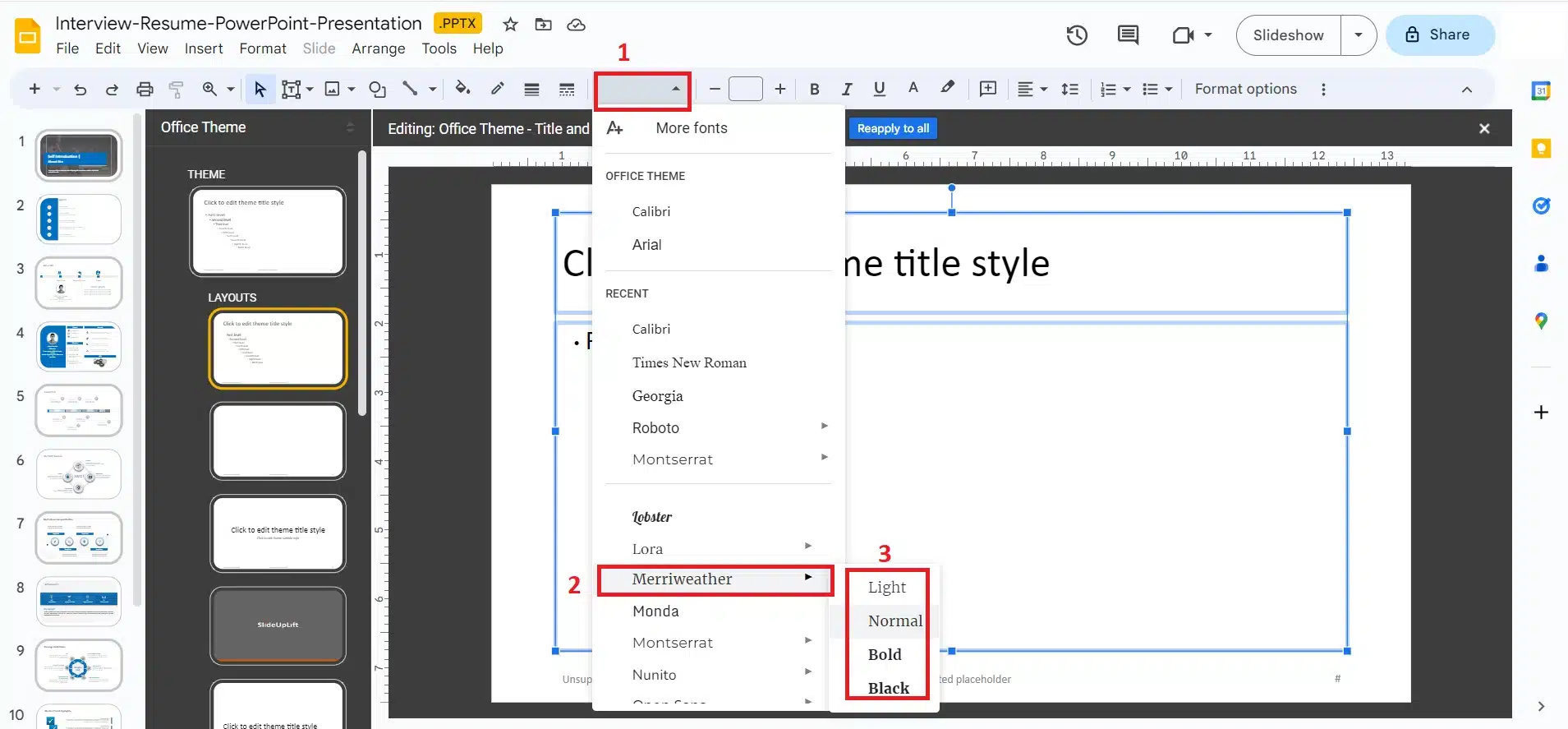
Task: Open the font family dropdown
Action: point(641,90)
